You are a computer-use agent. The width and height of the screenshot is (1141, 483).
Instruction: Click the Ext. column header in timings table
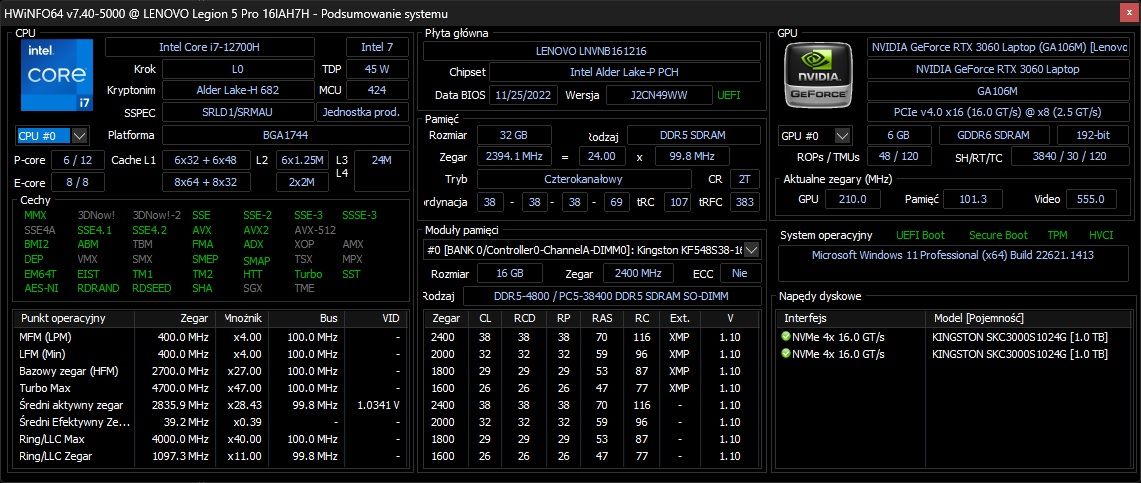(679, 319)
